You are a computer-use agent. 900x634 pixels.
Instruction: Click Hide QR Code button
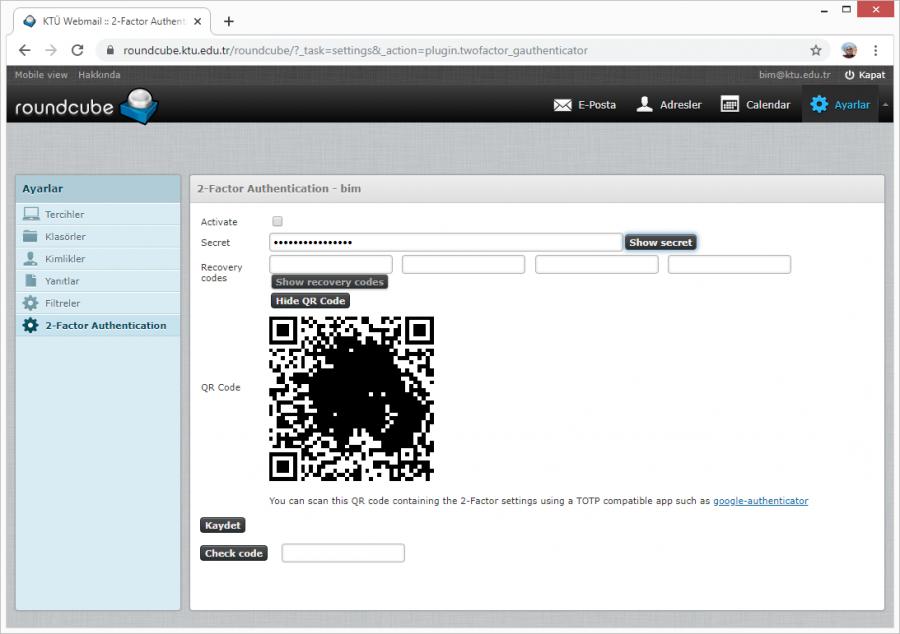tap(310, 301)
